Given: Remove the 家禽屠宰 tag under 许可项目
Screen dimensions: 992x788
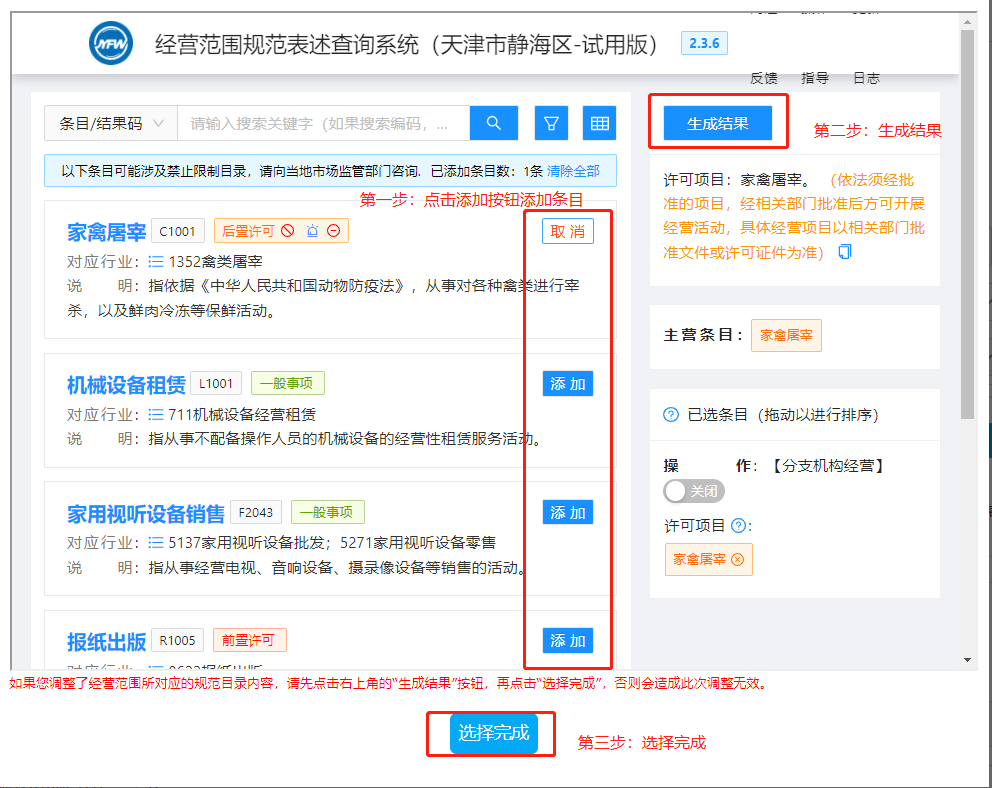Looking at the screenshot, I should 739,559.
